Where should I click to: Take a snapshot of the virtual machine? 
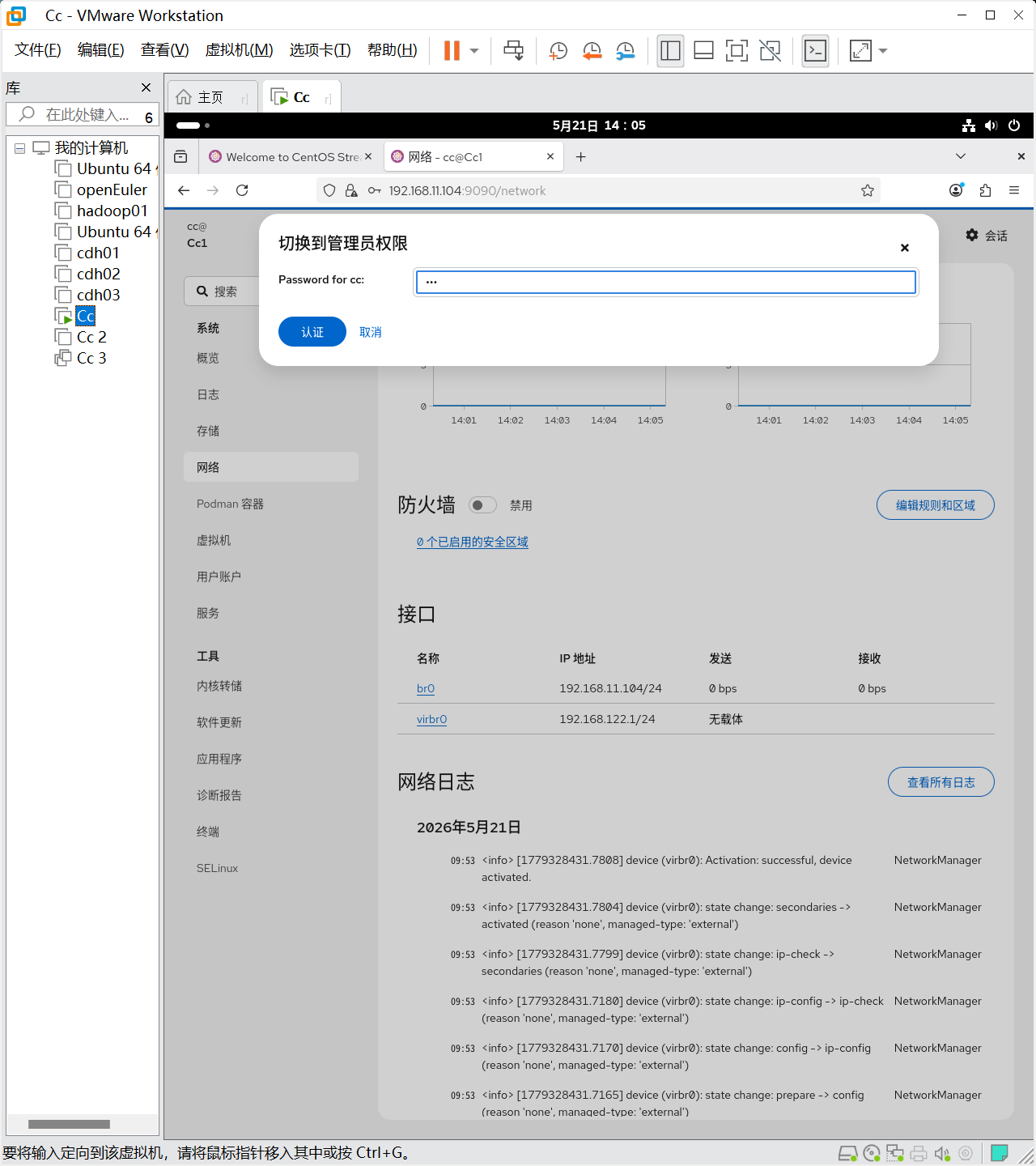pos(558,51)
